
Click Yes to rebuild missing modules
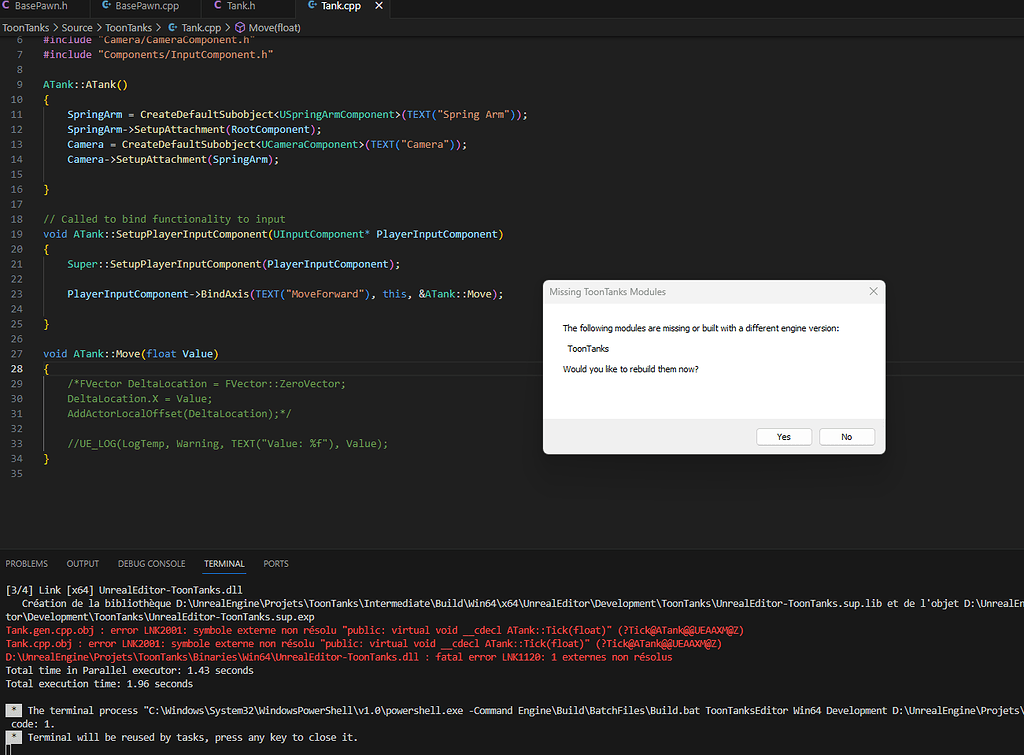[x=783, y=436]
